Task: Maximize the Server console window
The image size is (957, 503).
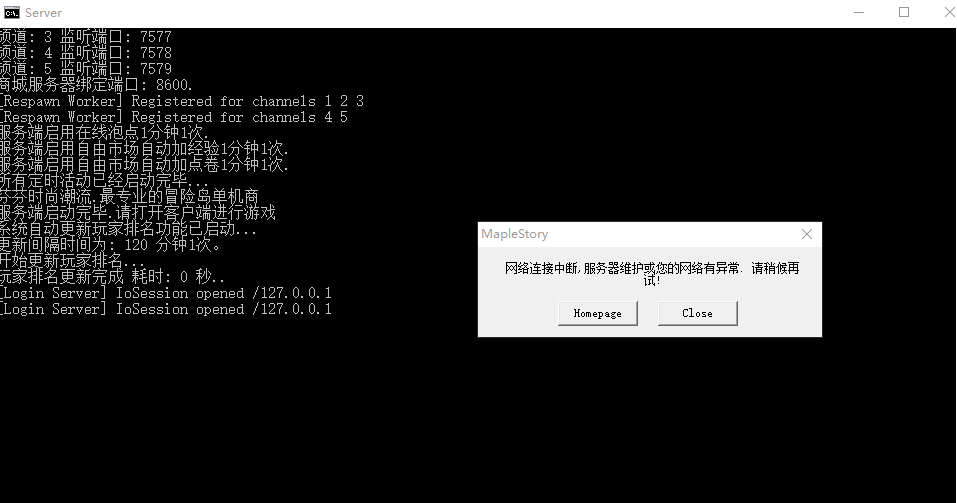Action: tap(904, 12)
